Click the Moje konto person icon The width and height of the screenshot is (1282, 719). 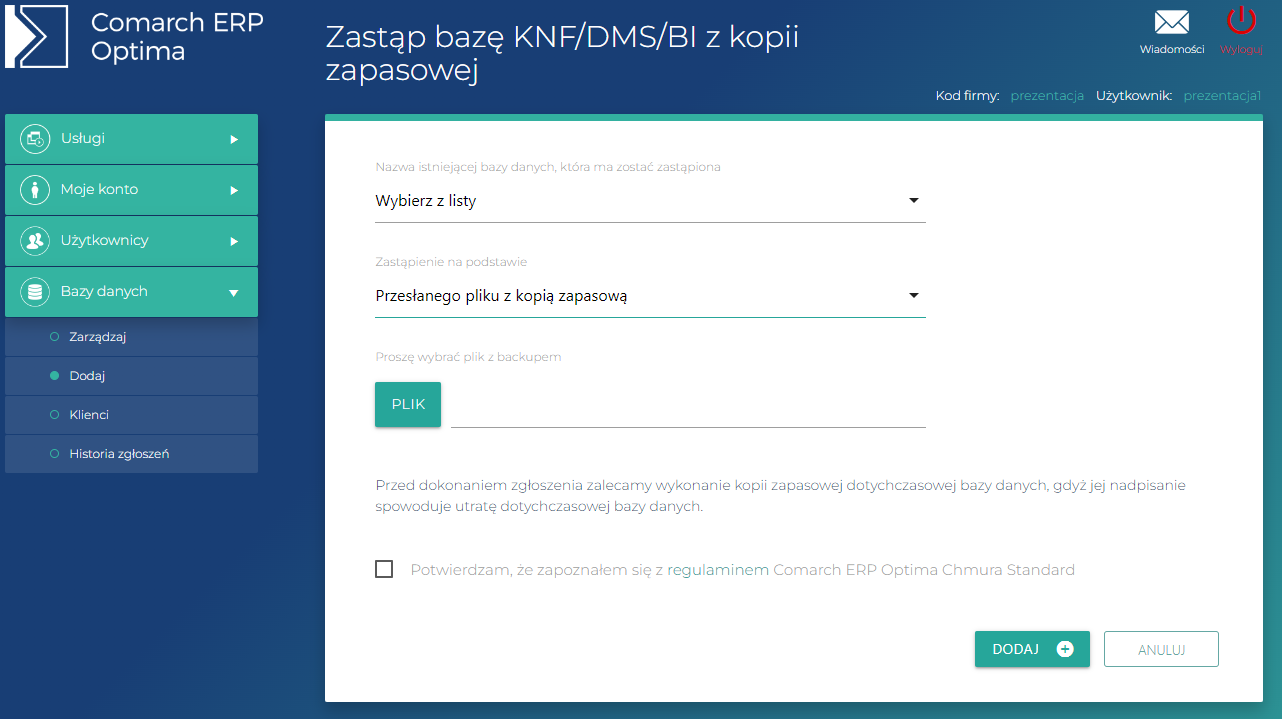pyautogui.click(x=35, y=190)
